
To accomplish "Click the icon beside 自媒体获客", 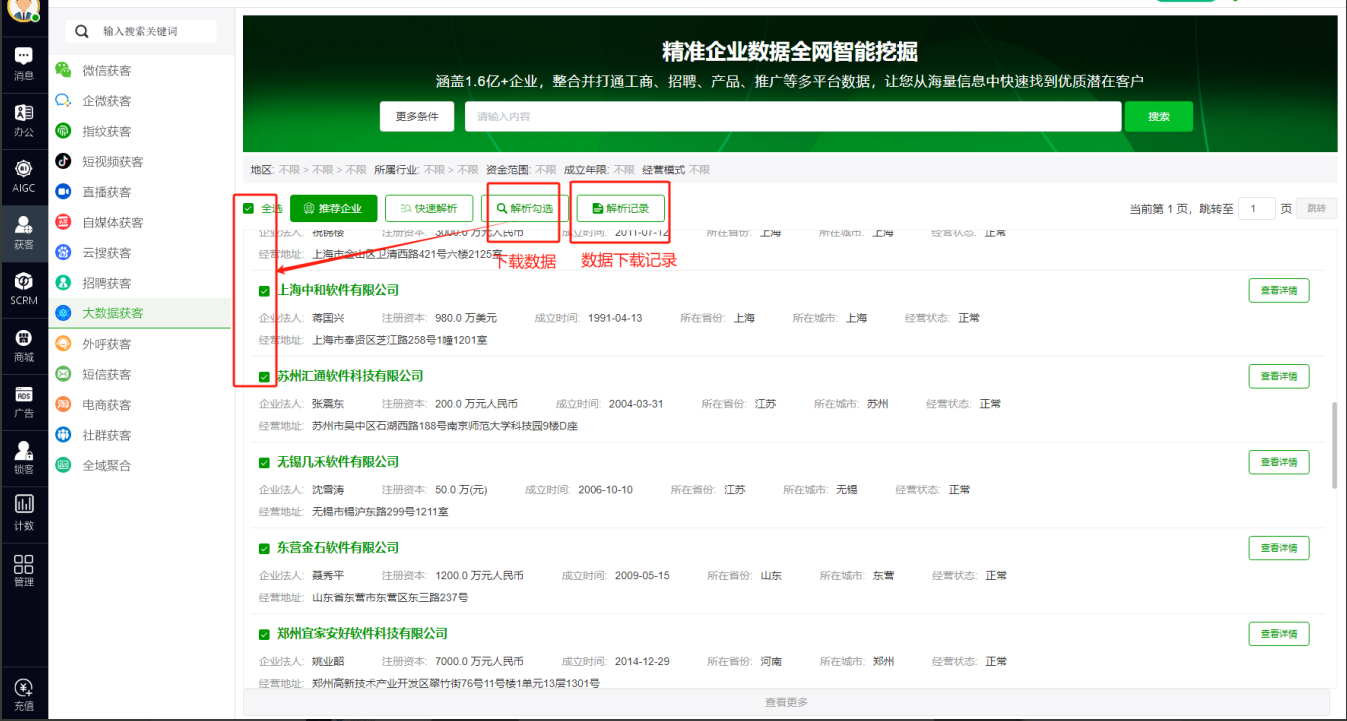I will click(x=63, y=222).
